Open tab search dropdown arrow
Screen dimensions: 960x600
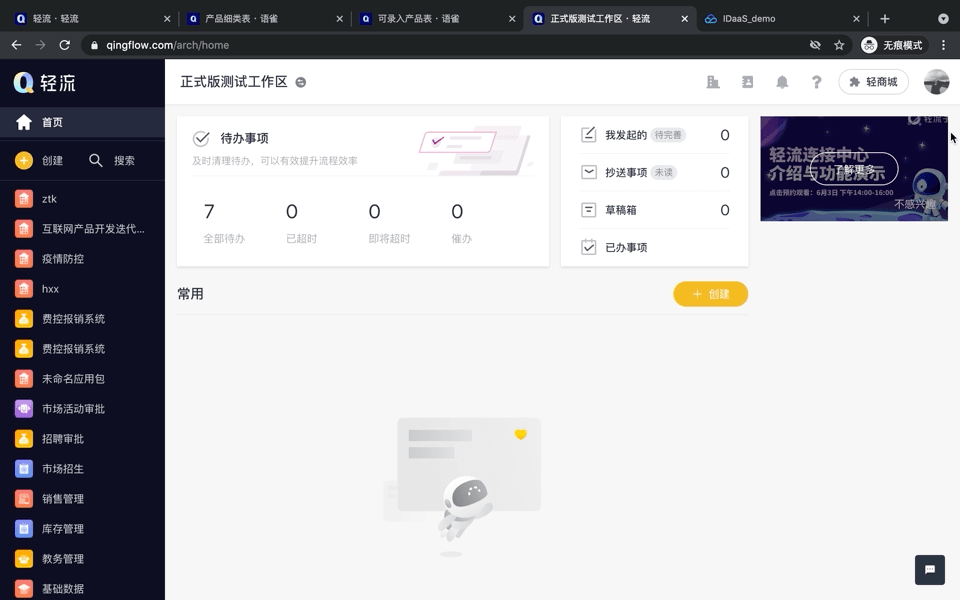(x=943, y=18)
